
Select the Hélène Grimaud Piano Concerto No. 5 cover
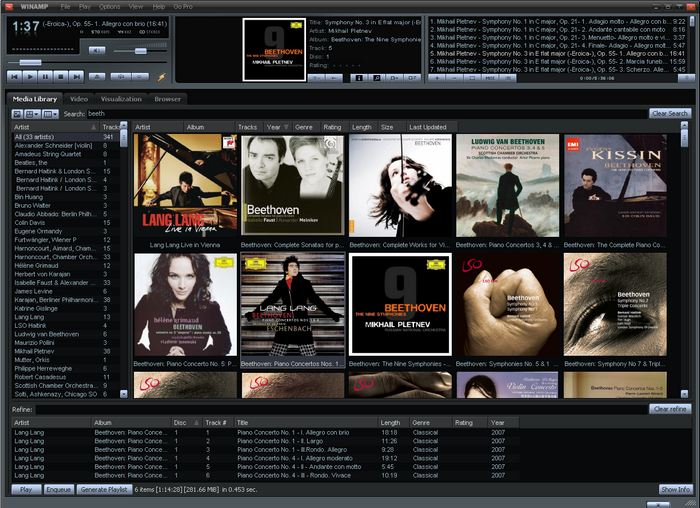pos(185,304)
